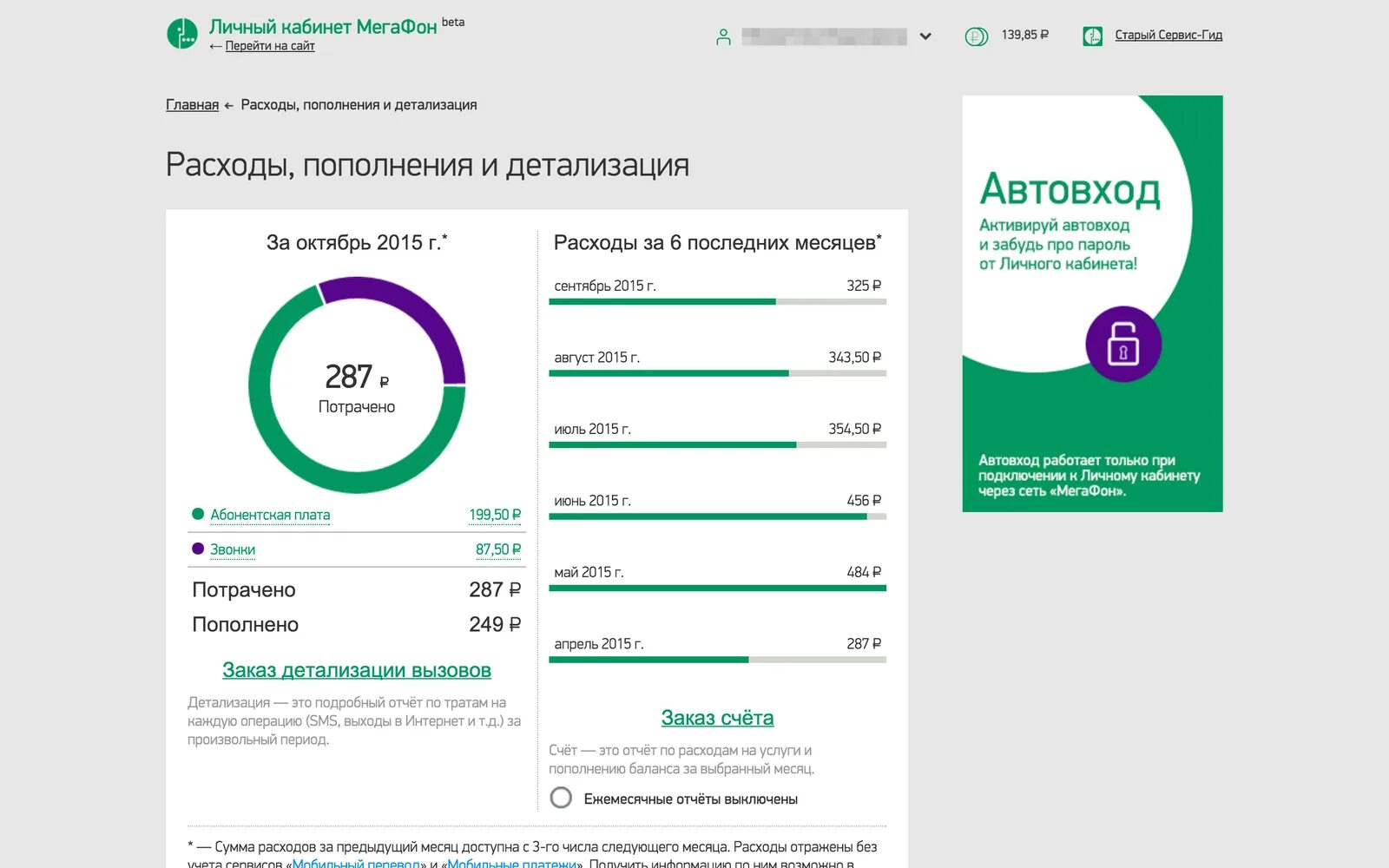Click the green Абонентская плата legend dot
This screenshot has height=868, width=1389.
pos(198,514)
